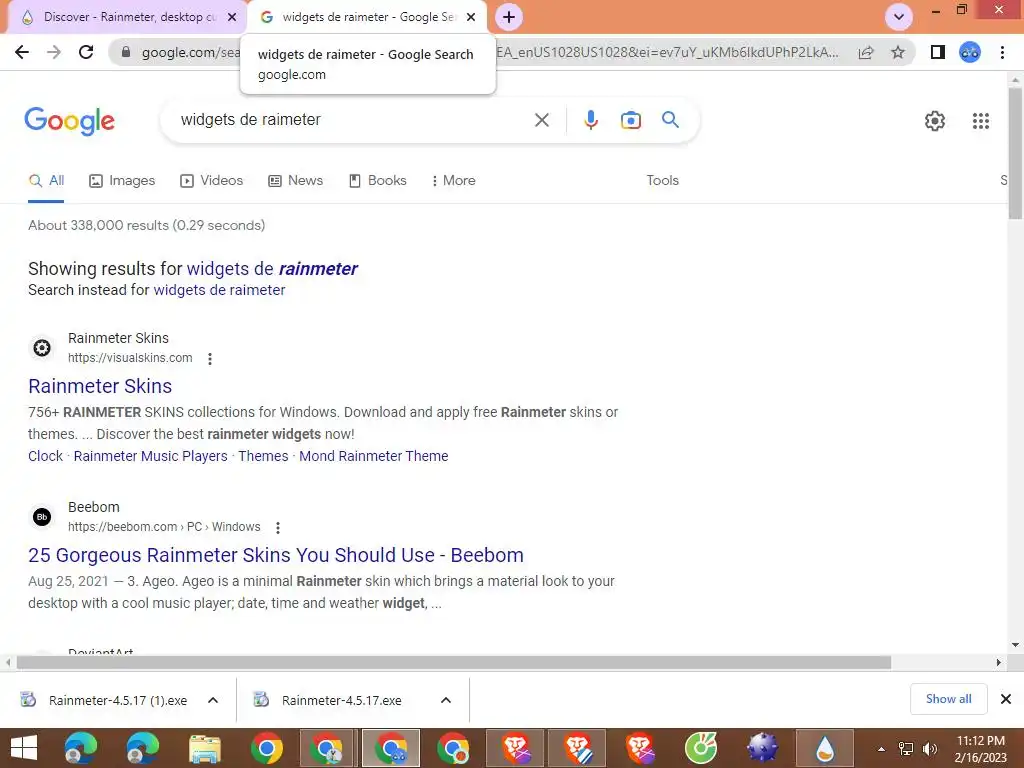
Task: Click the horizontal scrollbar thumb
Action: click(x=454, y=662)
